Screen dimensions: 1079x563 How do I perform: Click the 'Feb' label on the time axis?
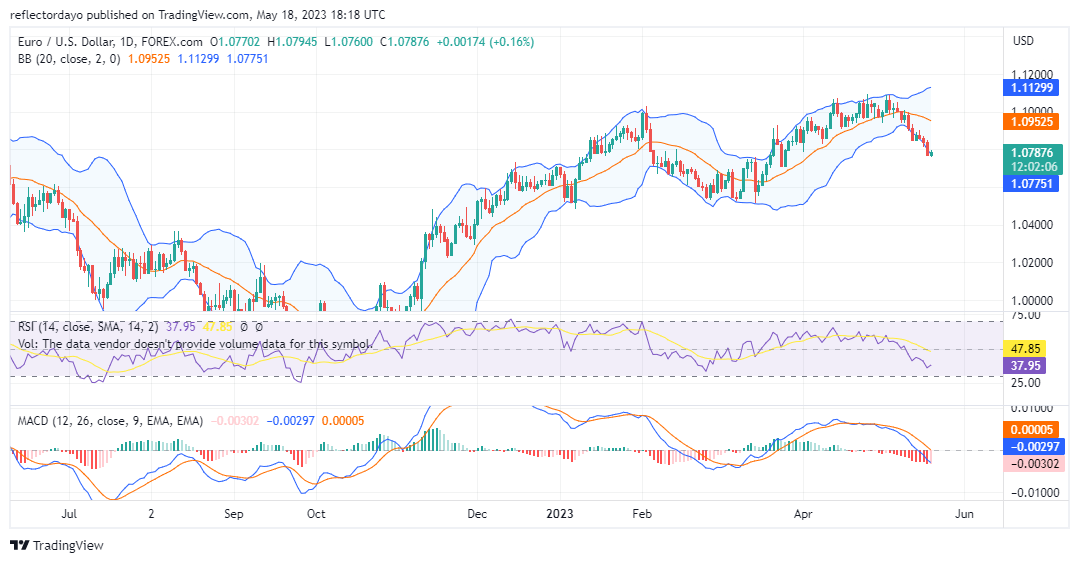(642, 514)
